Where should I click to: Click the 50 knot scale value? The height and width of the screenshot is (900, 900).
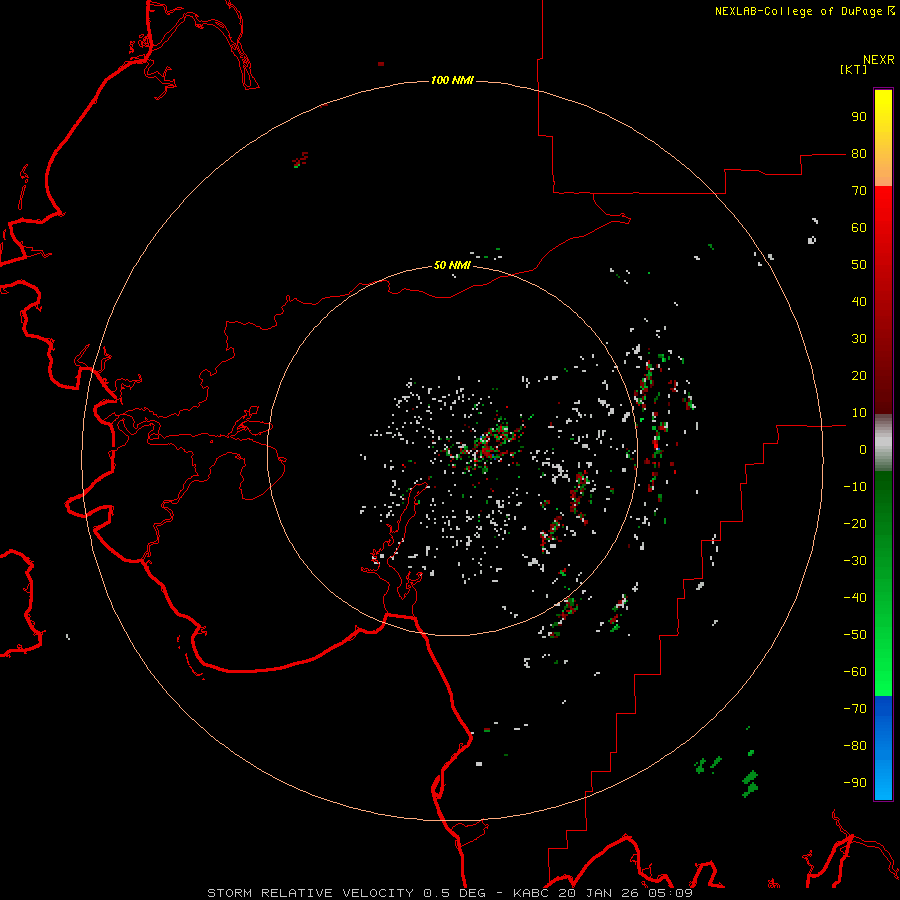(x=859, y=265)
